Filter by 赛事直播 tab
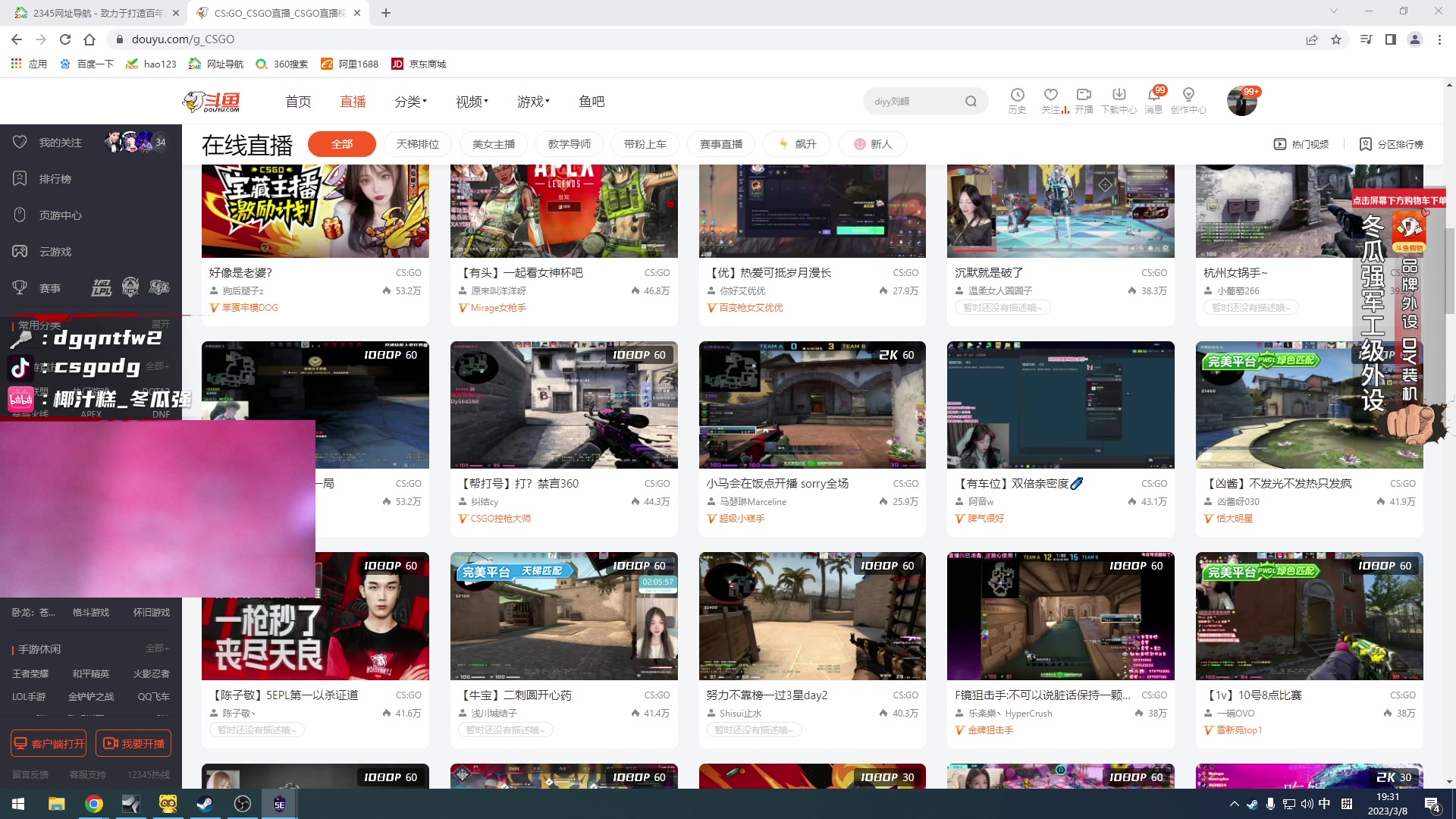Image resolution: width=1456 pixels, height=819 pixels. pyautogui.click(x=721, y=144)
